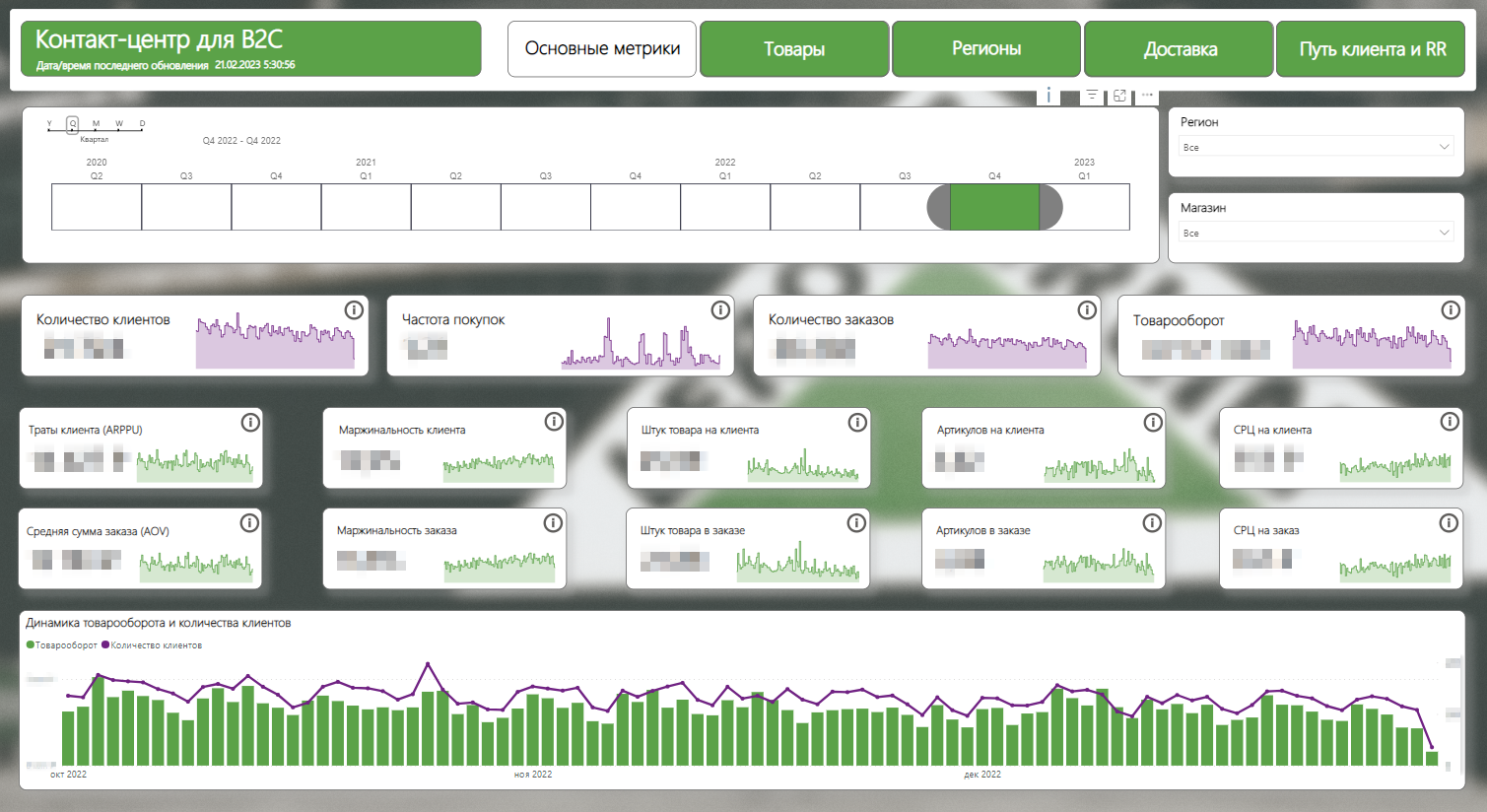Click info icon on СРЦ на заказ
This screenshot has height=812, width=1487.
(1449, 523)
